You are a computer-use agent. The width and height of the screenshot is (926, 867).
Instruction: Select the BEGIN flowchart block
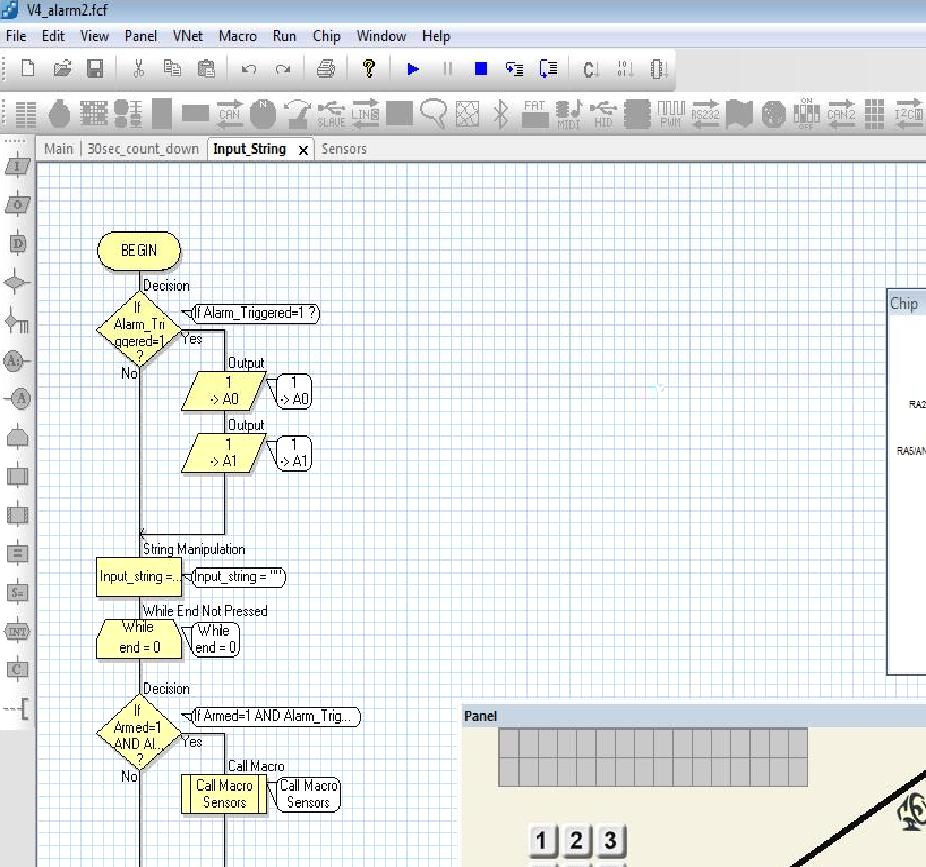tap(139, 250)
